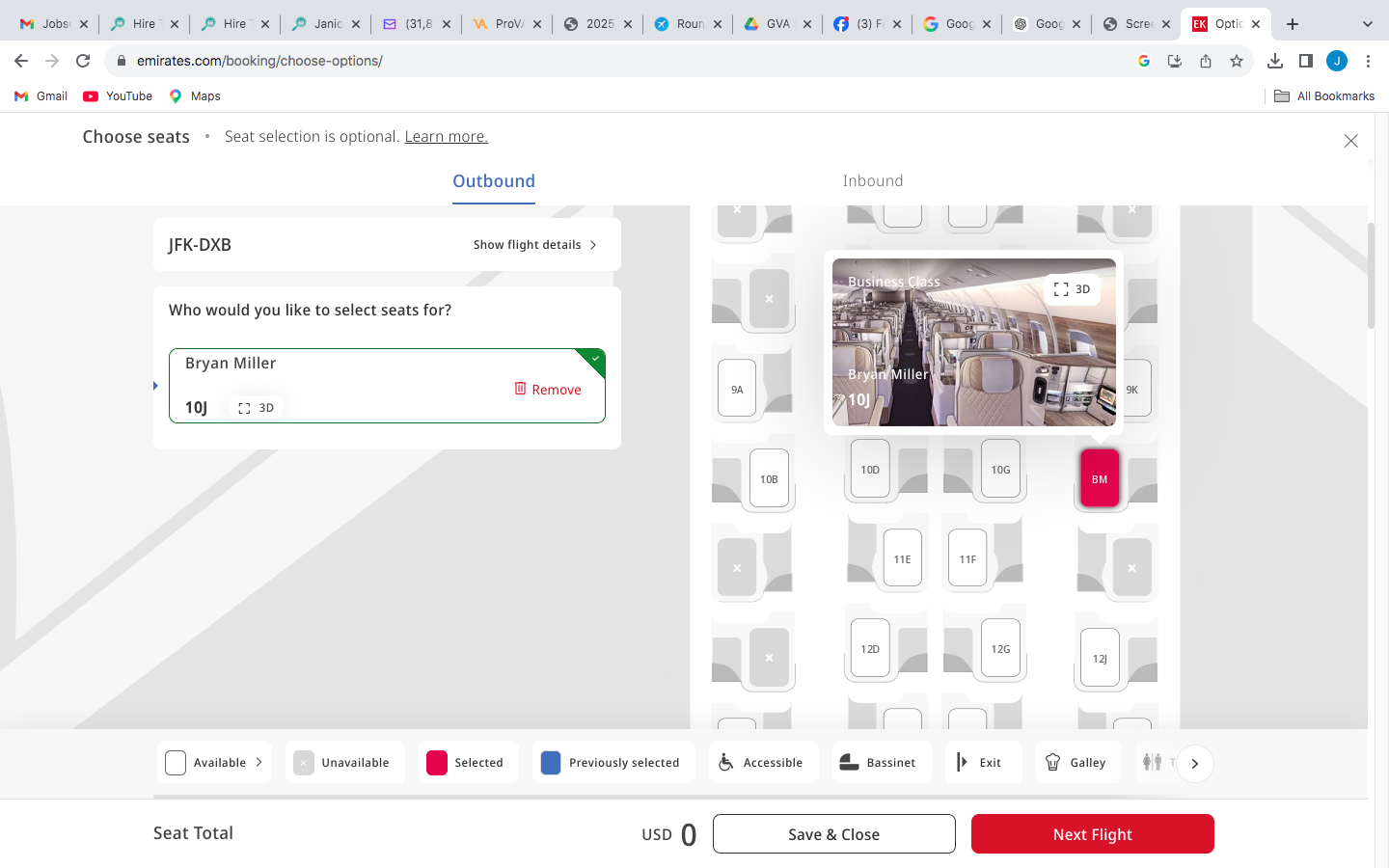Close the Emirates Options browser tab

1256,24
